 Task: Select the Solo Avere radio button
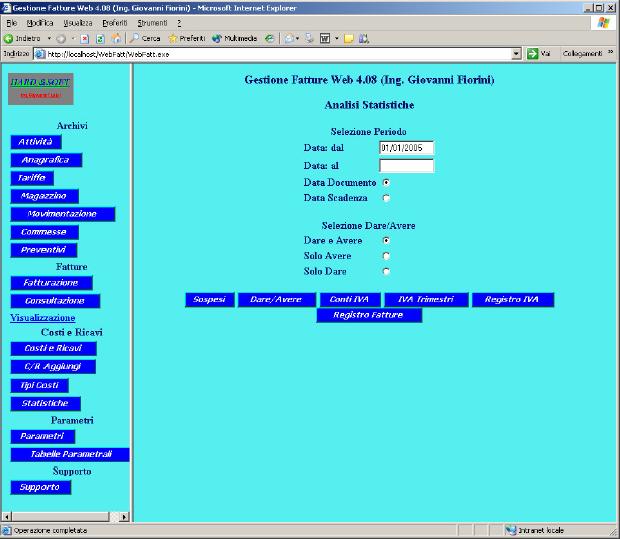tap(386, 256)
